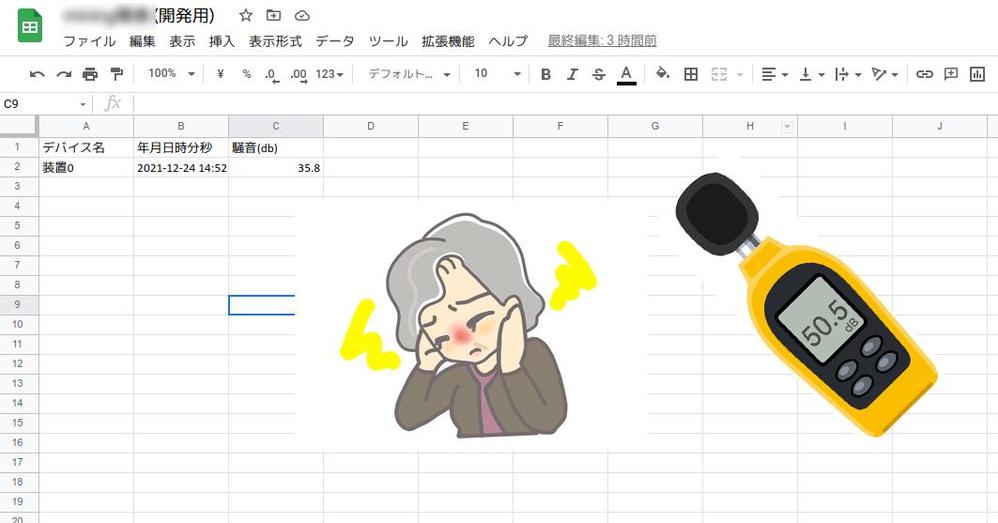Image resolution: width=998 pixels, height=523 pixels.
Task: Open text color picker
Action: click(626, 75)
